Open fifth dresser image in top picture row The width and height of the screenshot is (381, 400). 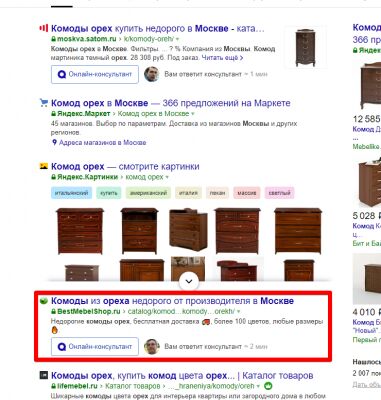click(298, 231)
